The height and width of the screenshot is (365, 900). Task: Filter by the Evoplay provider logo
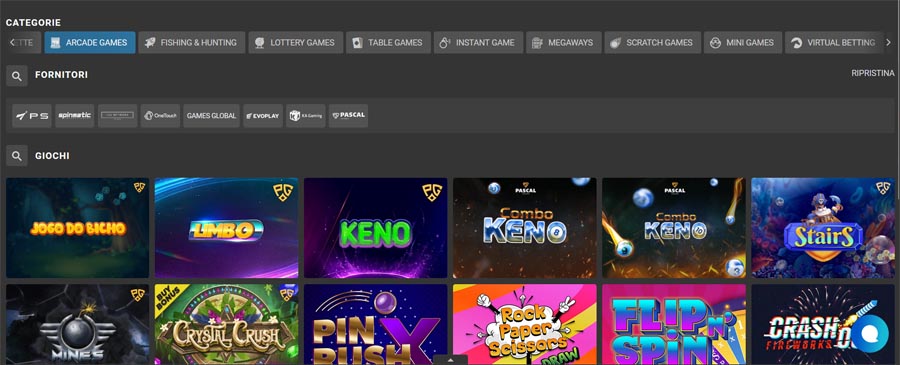click(x=263, y=116)
